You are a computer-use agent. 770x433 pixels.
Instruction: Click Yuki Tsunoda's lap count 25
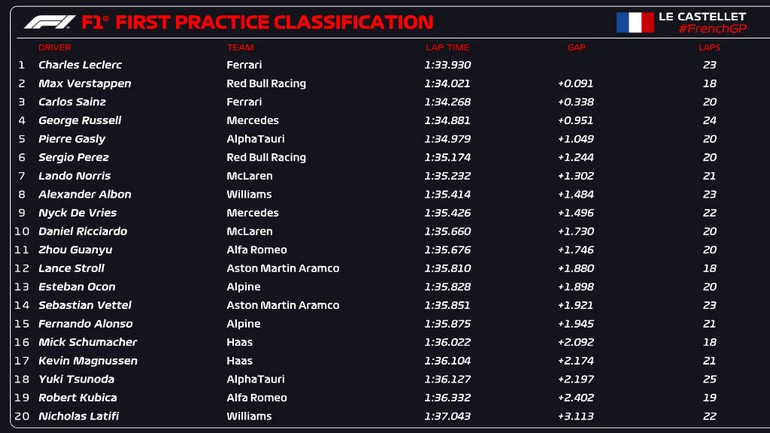click(709, 379)
